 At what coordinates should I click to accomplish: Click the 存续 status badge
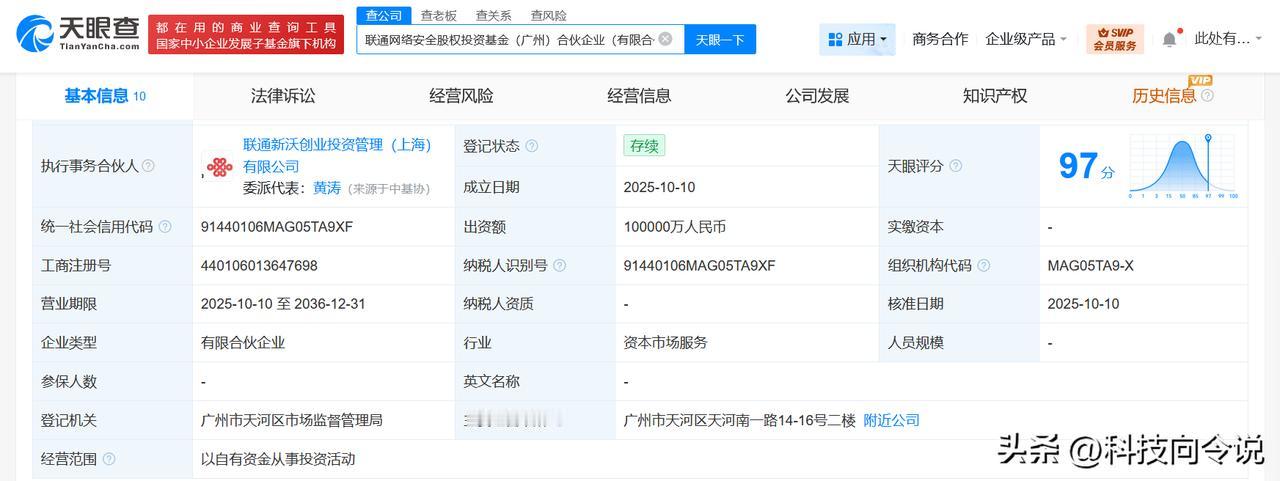[644, 146]
